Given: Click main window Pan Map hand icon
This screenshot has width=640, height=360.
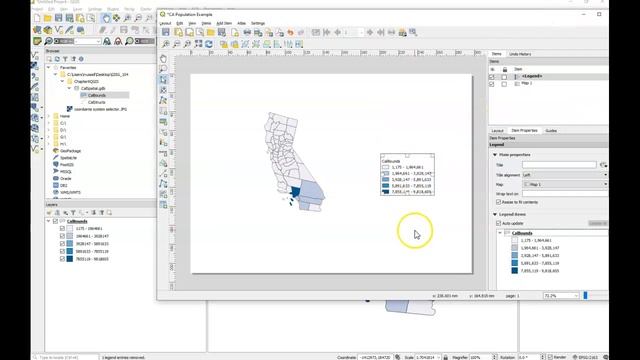Looking at the screenshot, I should [x=106, y=18].
